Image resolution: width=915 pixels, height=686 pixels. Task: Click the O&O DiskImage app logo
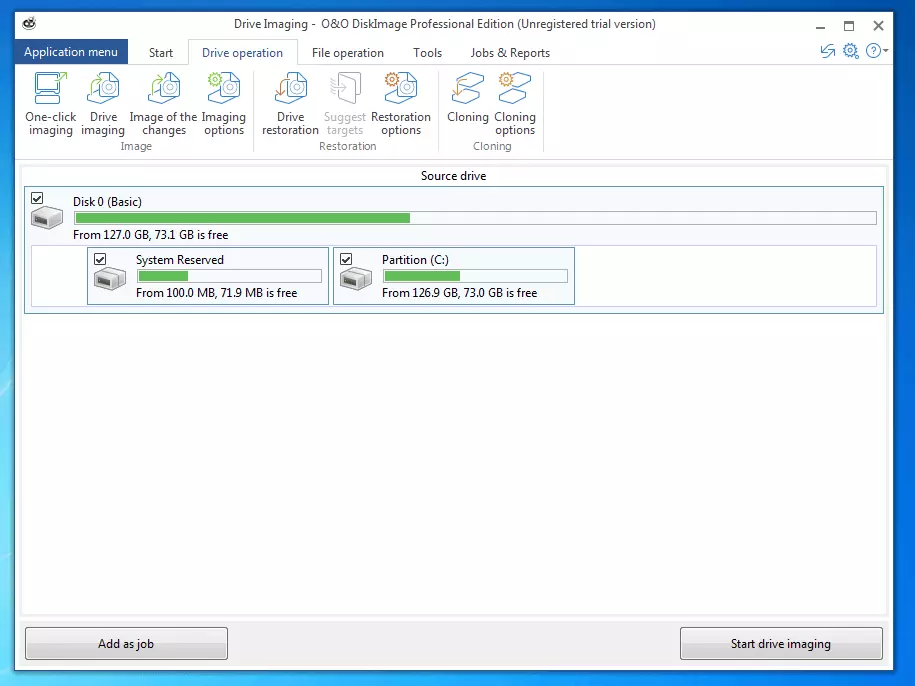click(29, 23)
